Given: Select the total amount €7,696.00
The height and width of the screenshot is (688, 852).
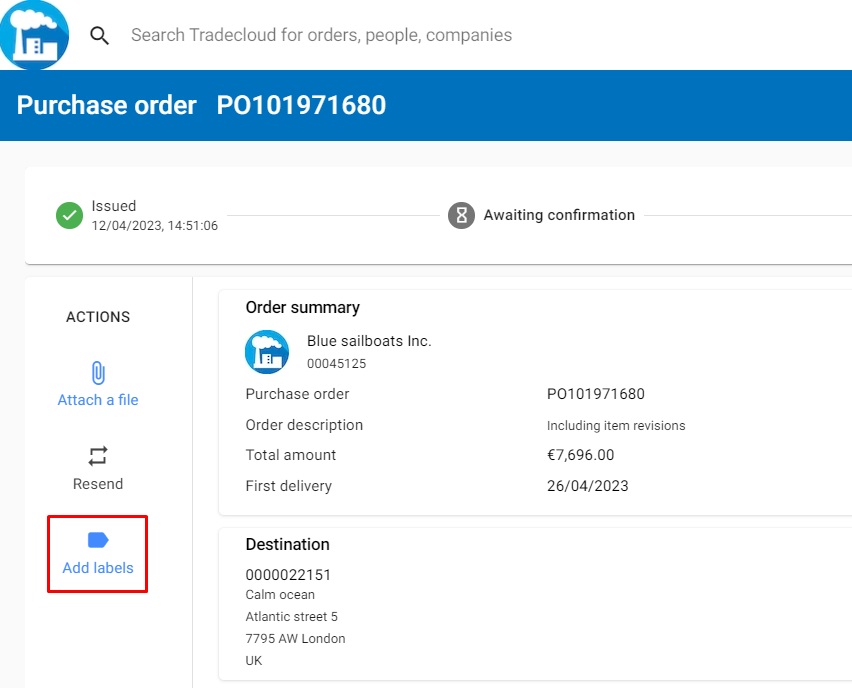Looking at the screenshot, I should 580,455.
